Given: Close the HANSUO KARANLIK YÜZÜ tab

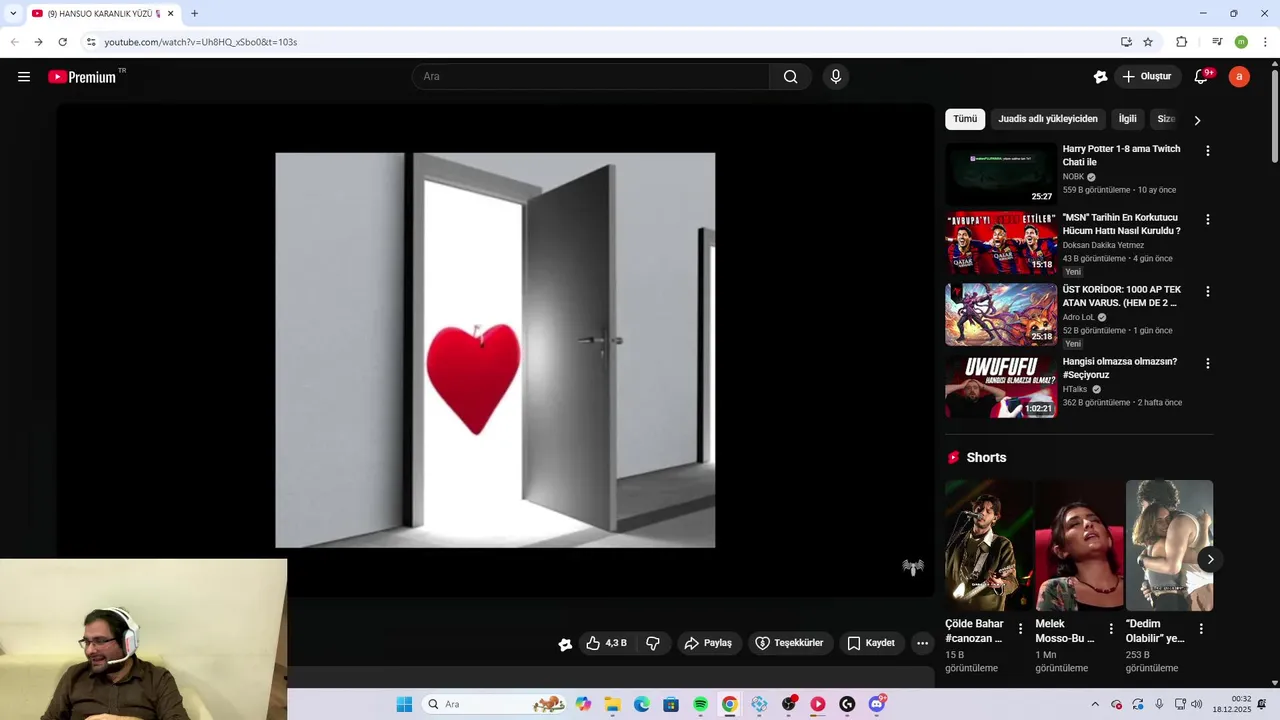Looking at the screenshot, I should coord(171,13).
